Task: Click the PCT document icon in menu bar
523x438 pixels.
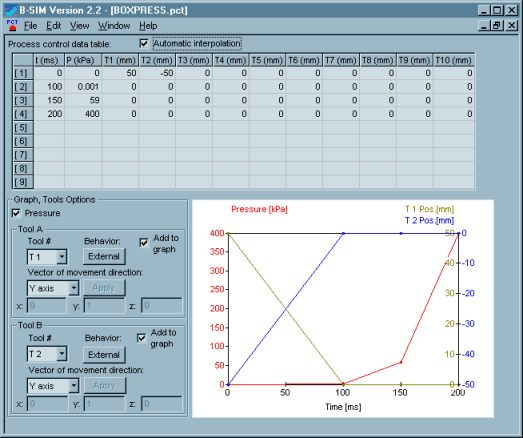Action: click(12, 25)
